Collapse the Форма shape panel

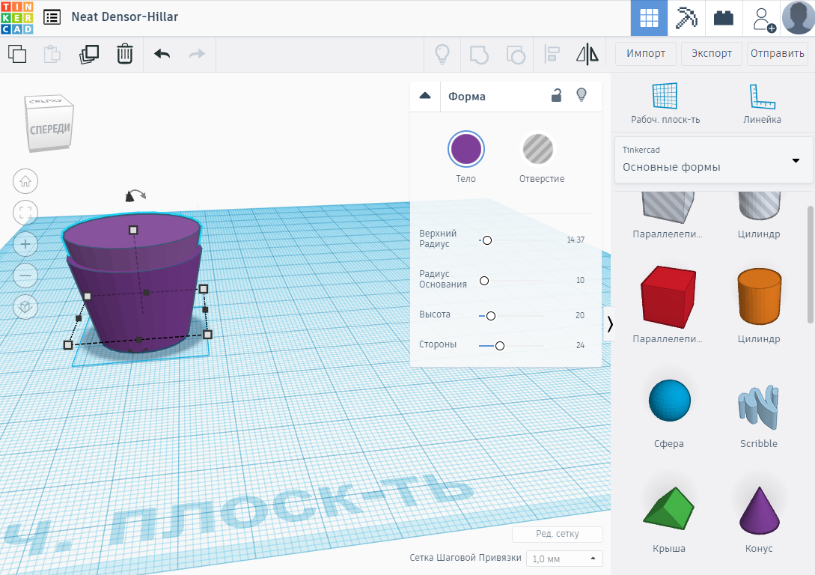point(425,96)
